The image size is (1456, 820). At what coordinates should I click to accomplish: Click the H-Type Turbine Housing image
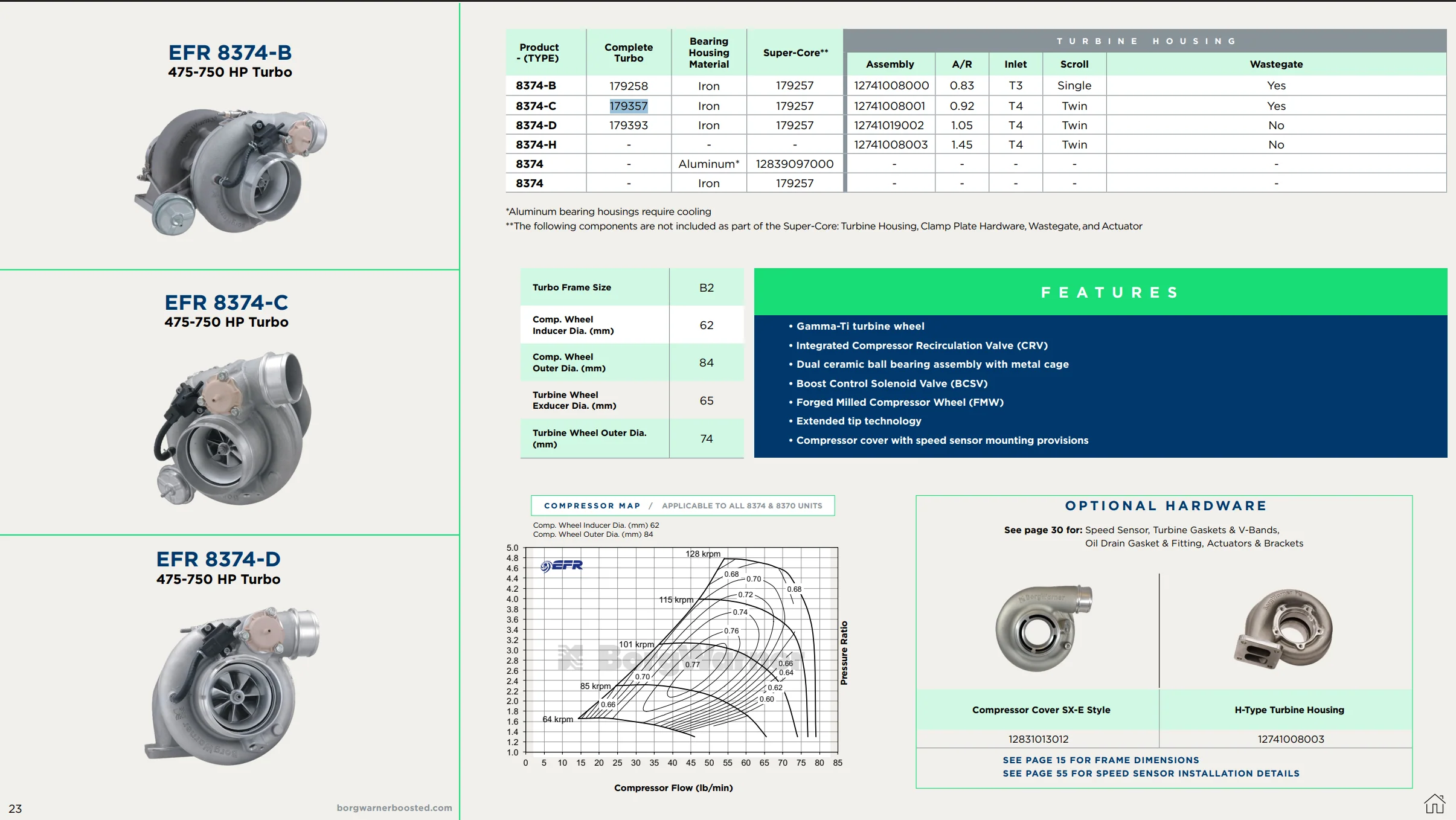[1283, 629]
